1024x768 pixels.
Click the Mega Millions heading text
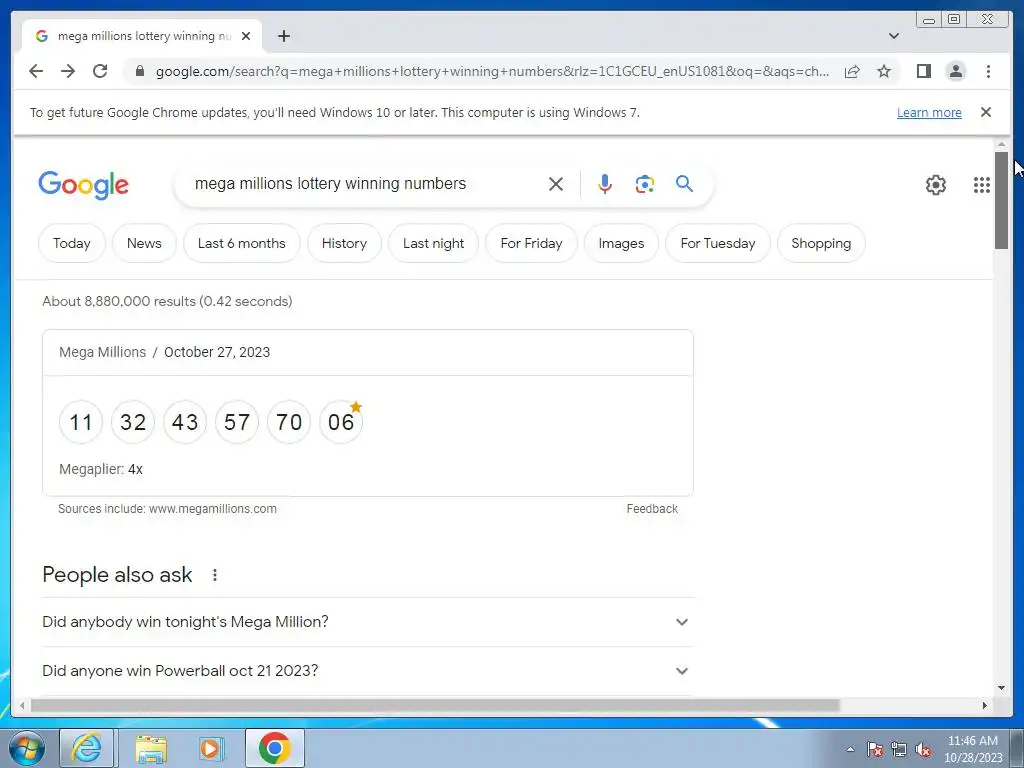coord(103,352)
